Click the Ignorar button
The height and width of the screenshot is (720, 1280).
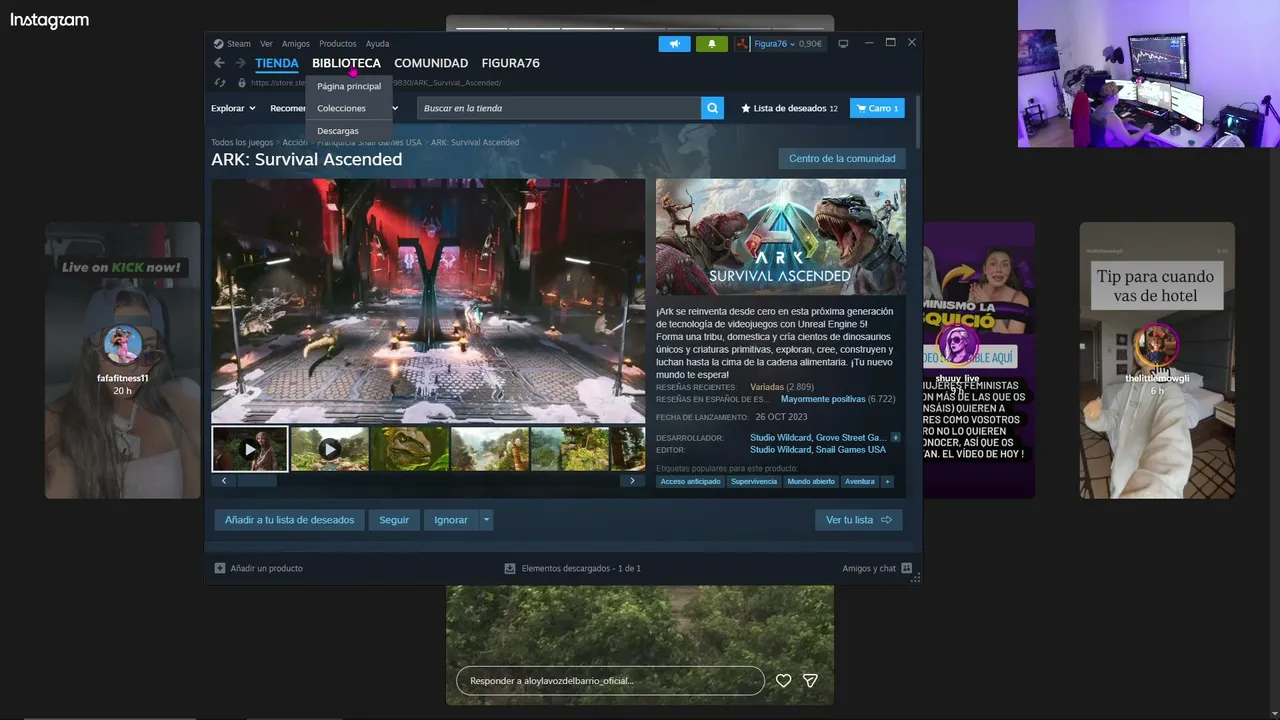tap(451, 520)
